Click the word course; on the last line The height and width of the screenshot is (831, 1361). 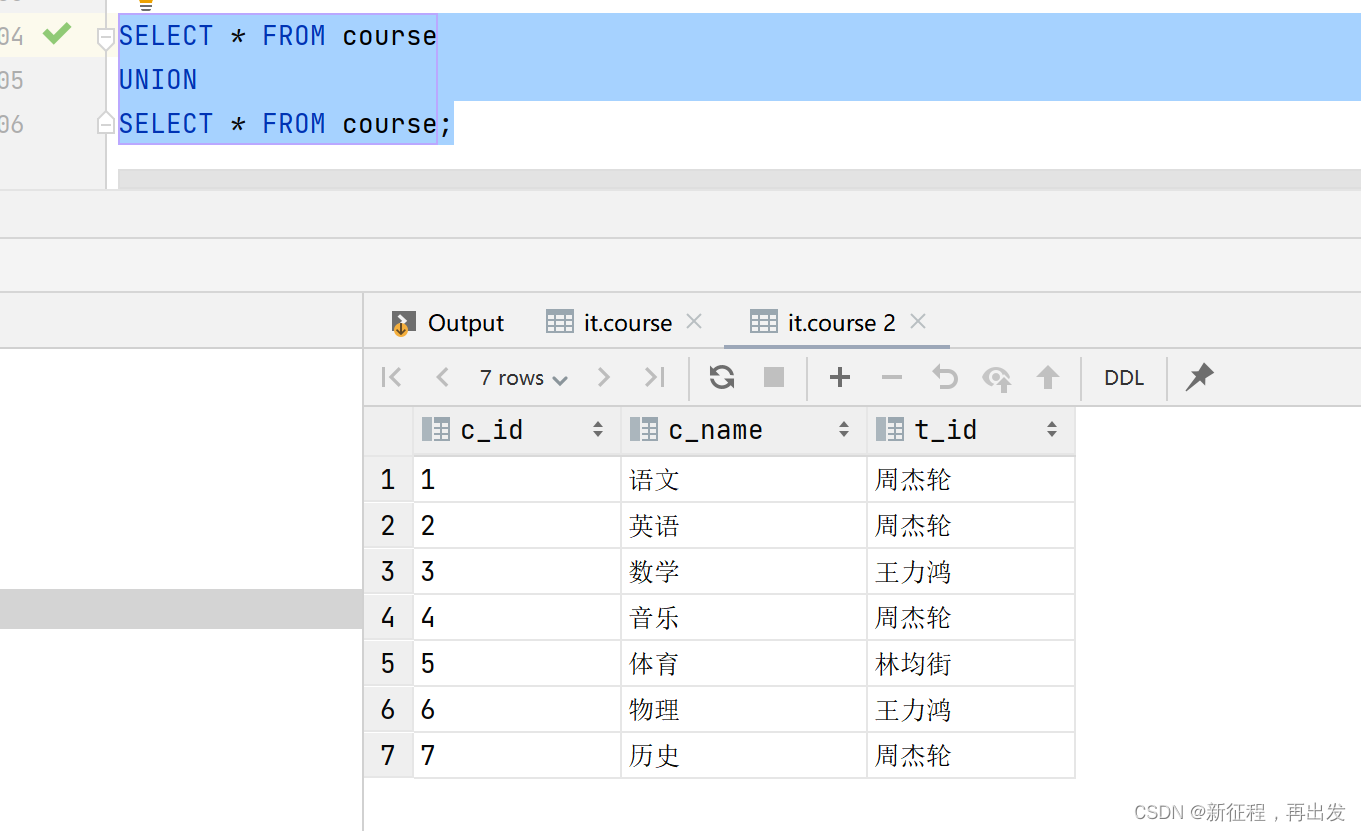pos(398,124)
